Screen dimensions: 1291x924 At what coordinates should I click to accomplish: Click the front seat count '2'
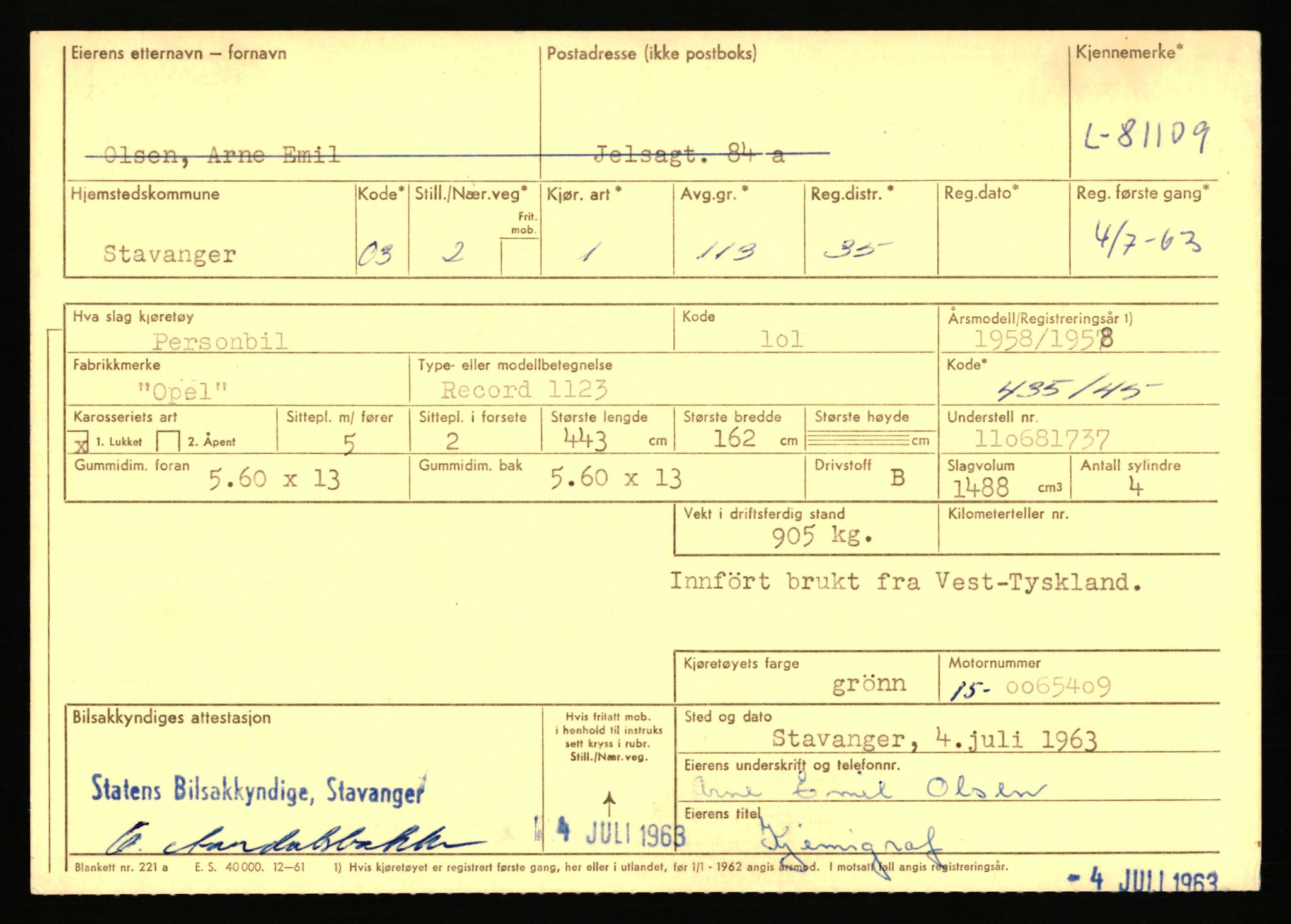(452, 441)
